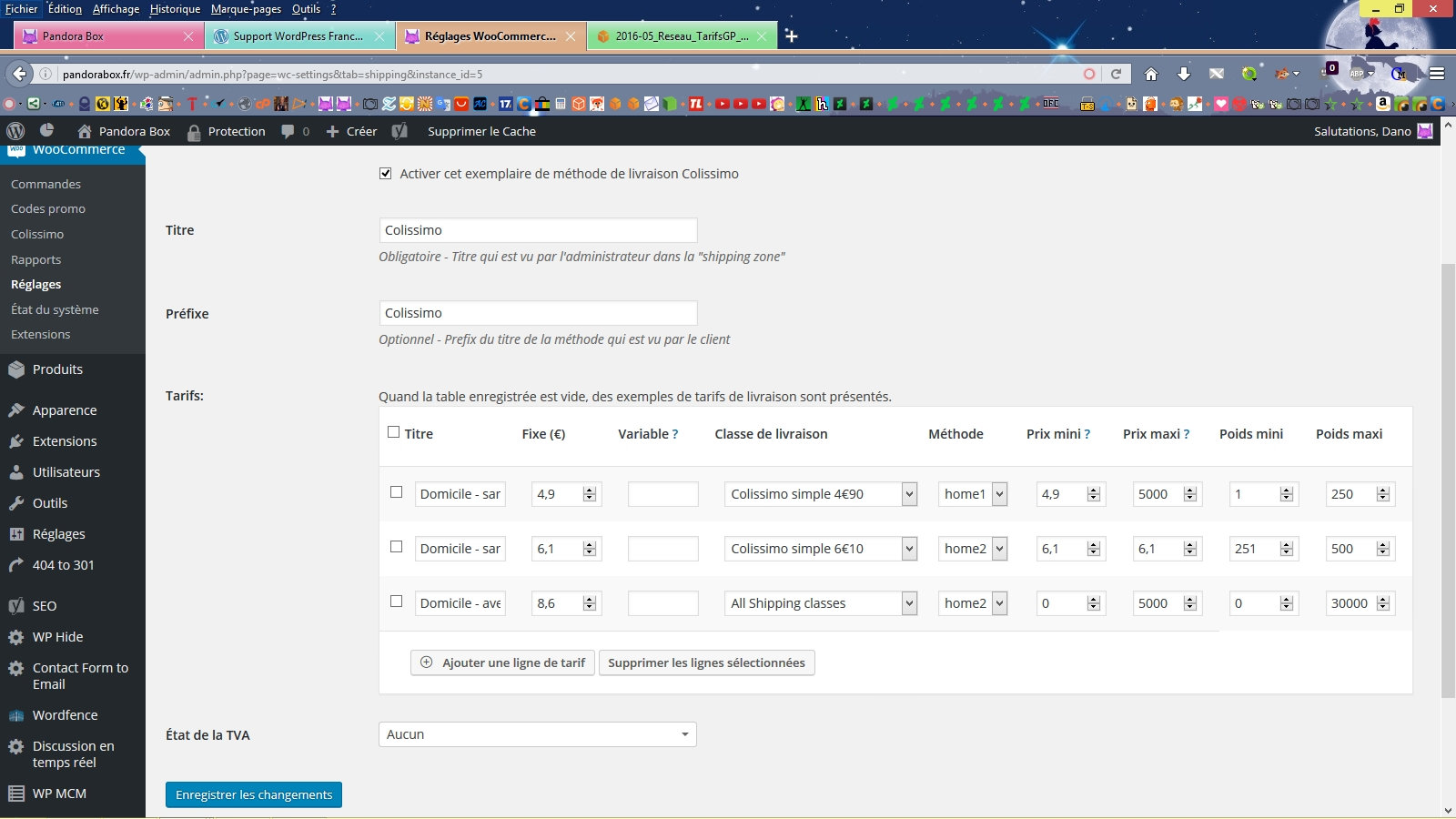The height and width of the screenshot is (819, 1456).
Task: Open Produits via its box icon in sidebar
Action: (16, 369)
